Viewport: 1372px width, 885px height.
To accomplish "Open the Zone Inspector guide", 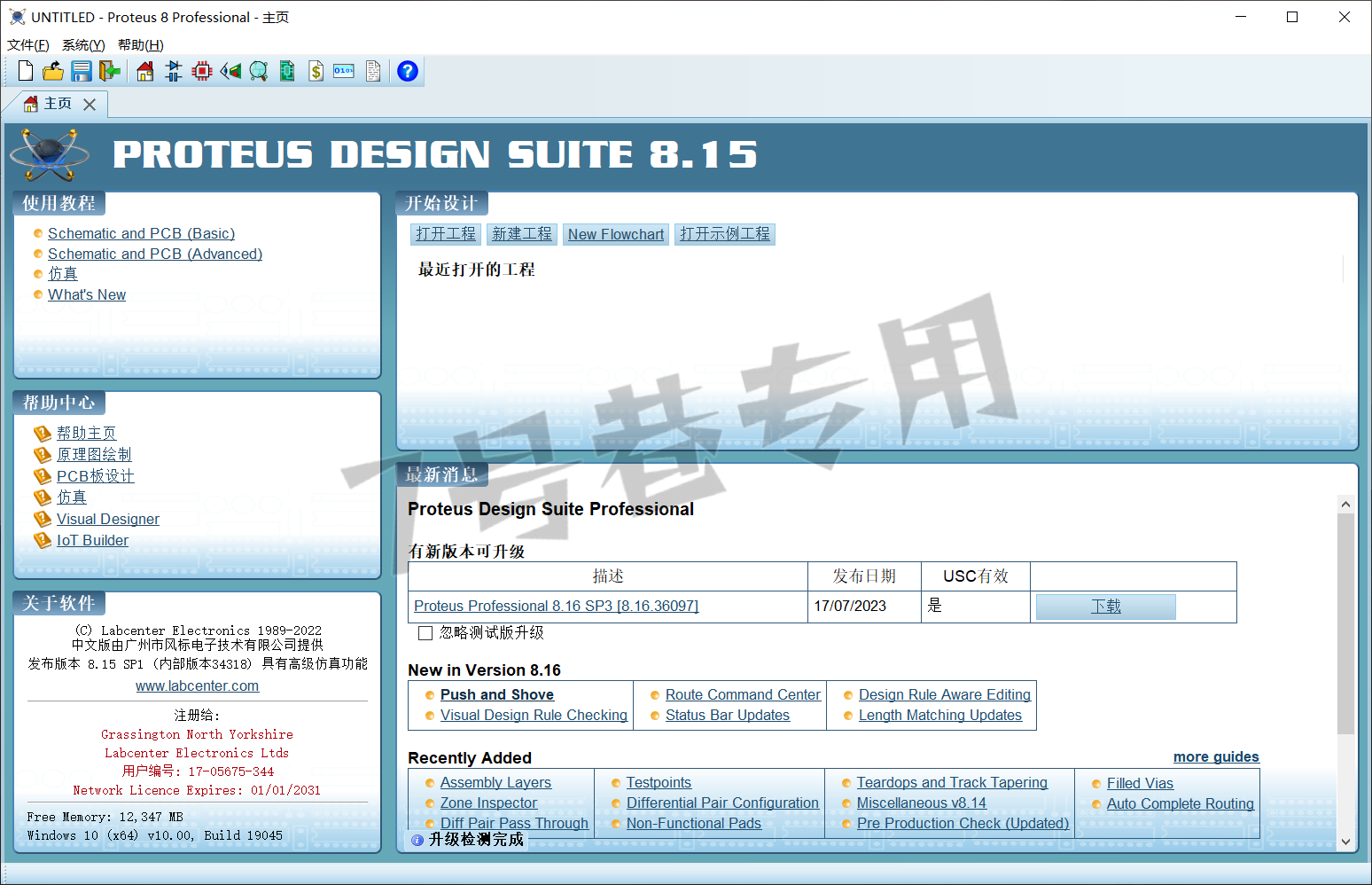I will tap(488, 803).
